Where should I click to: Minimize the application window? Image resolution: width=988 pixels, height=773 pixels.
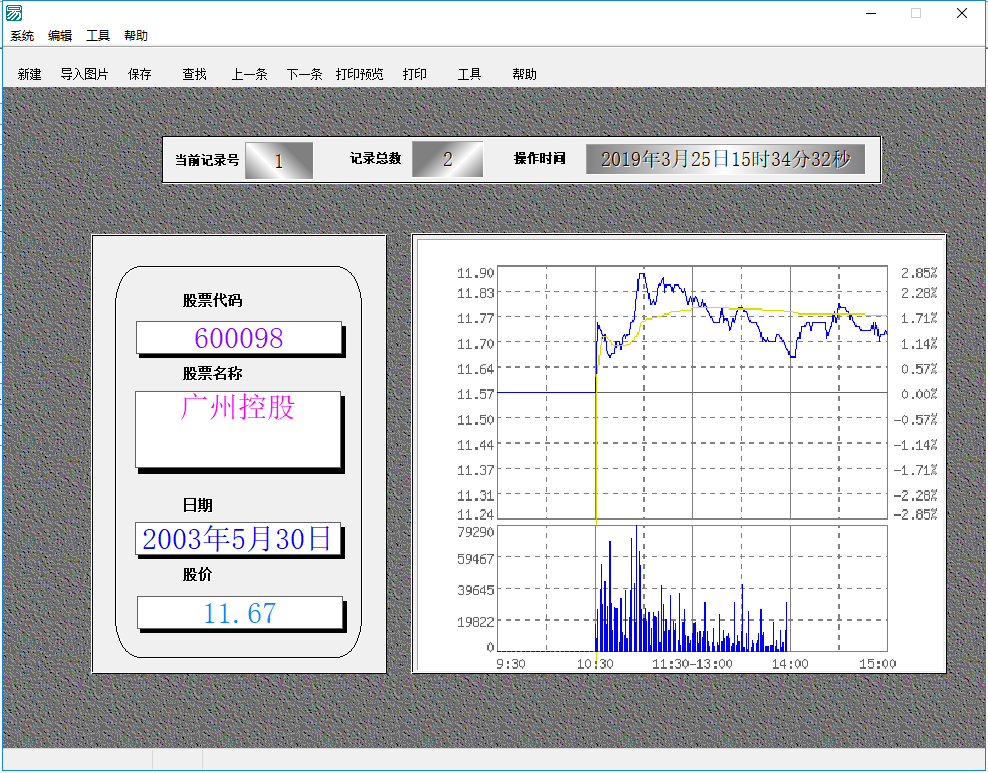click(871, 13)
